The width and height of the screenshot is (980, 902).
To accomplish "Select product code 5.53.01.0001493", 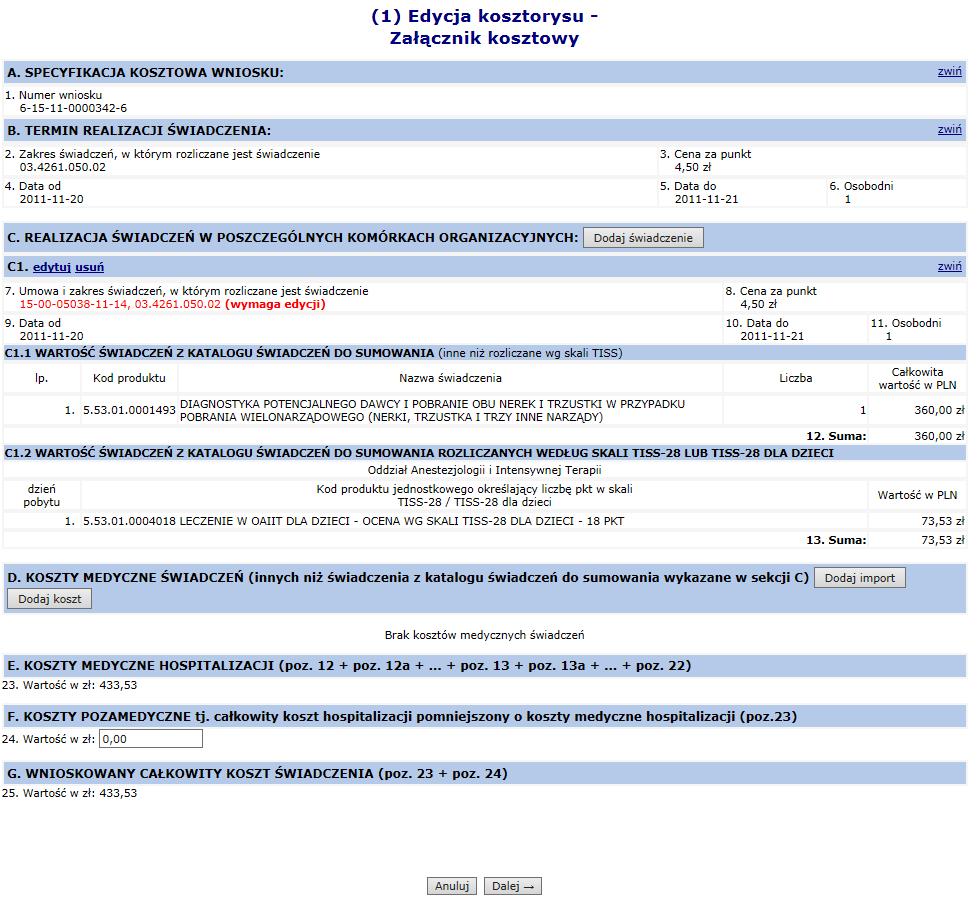I will click(x=129, y=411).
